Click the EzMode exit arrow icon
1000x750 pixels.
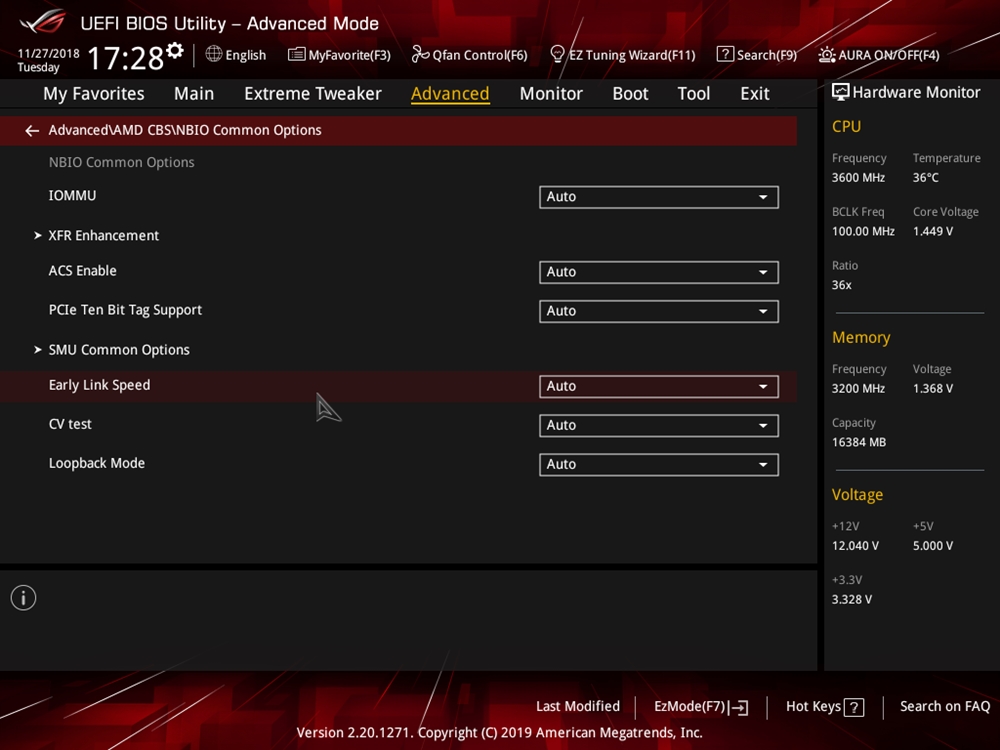coord(739,707)
